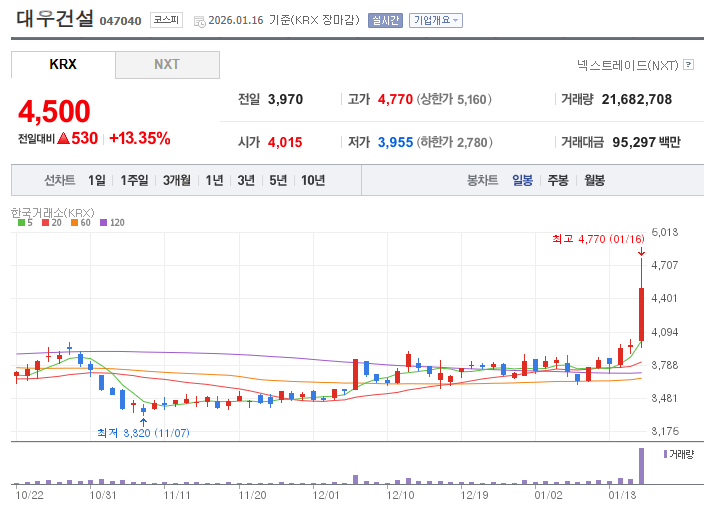Select the 3년 line chart period
This screenshot has width=704, height=507.
coord(246,180)
